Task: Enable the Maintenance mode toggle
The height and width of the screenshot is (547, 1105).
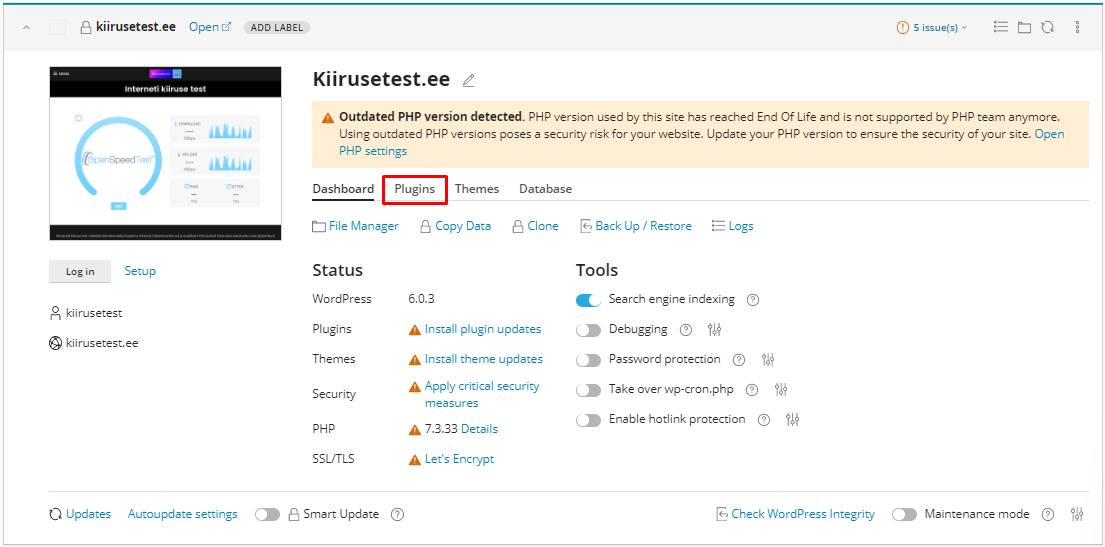Action: (905, 515)
